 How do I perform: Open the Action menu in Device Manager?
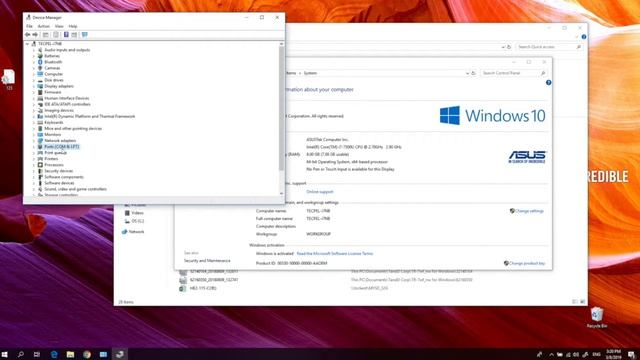tap(44, 26)
